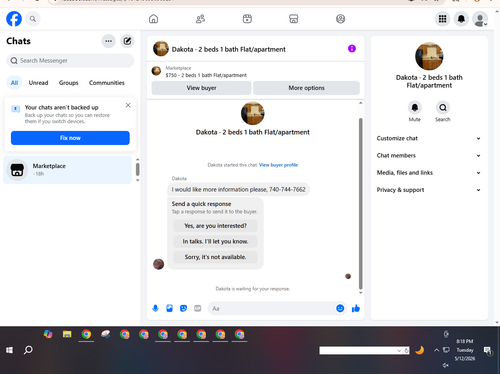The width and height of the screenshot is (500, 374).
Task: Open the Marketplace chat in list
Action: (68, 170)
